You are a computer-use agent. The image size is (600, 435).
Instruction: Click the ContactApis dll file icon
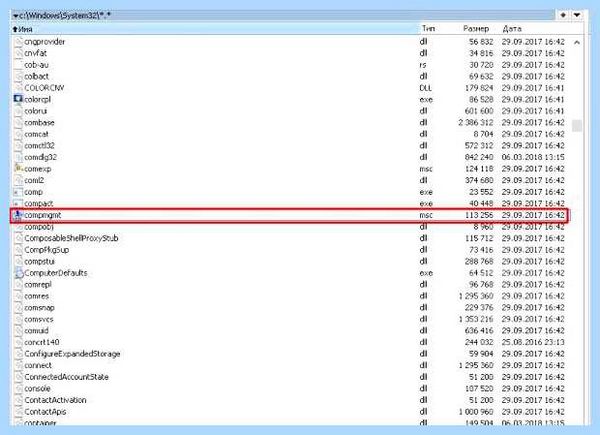[18, 412]
